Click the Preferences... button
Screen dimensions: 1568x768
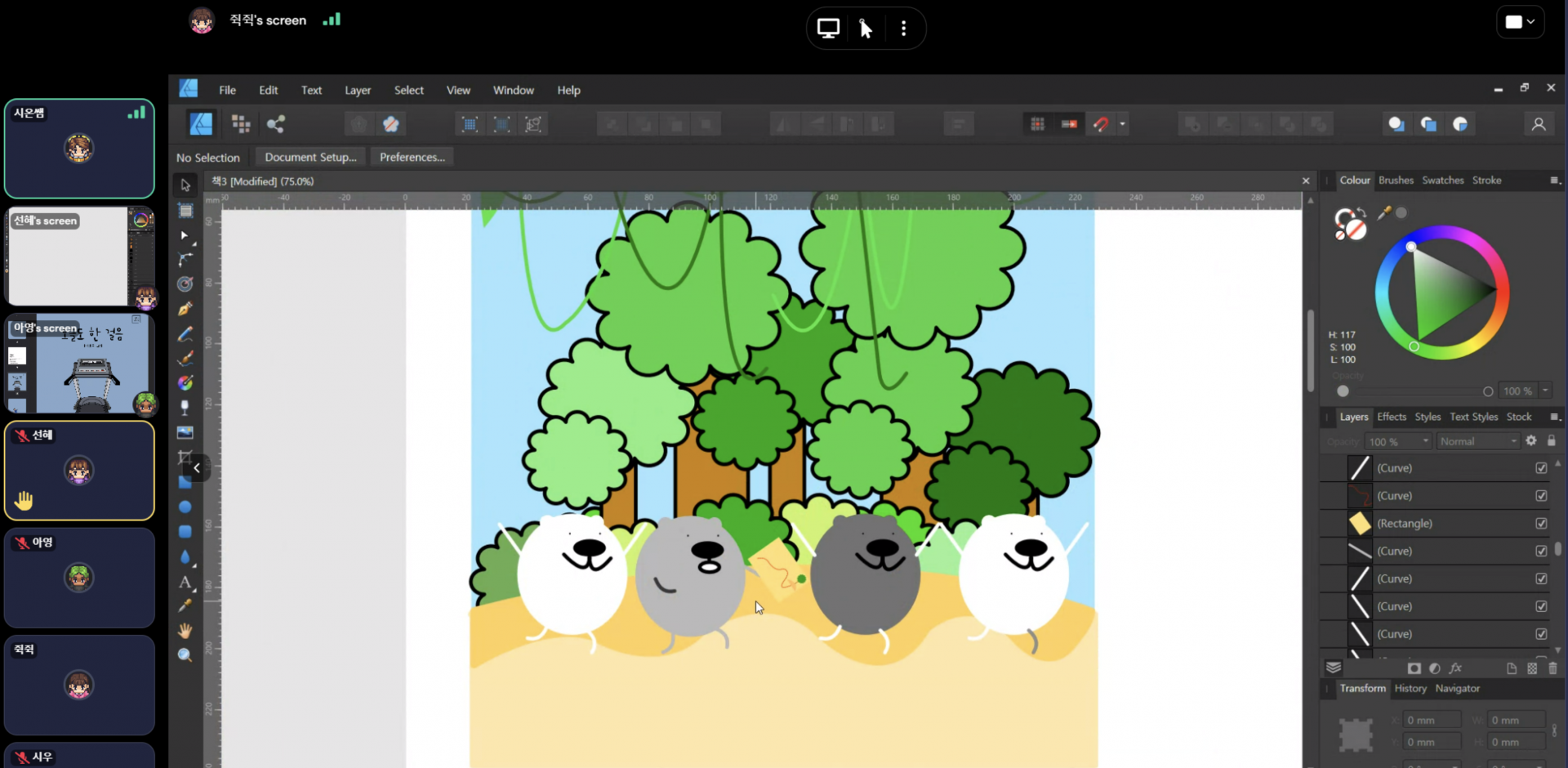[412, 157]
